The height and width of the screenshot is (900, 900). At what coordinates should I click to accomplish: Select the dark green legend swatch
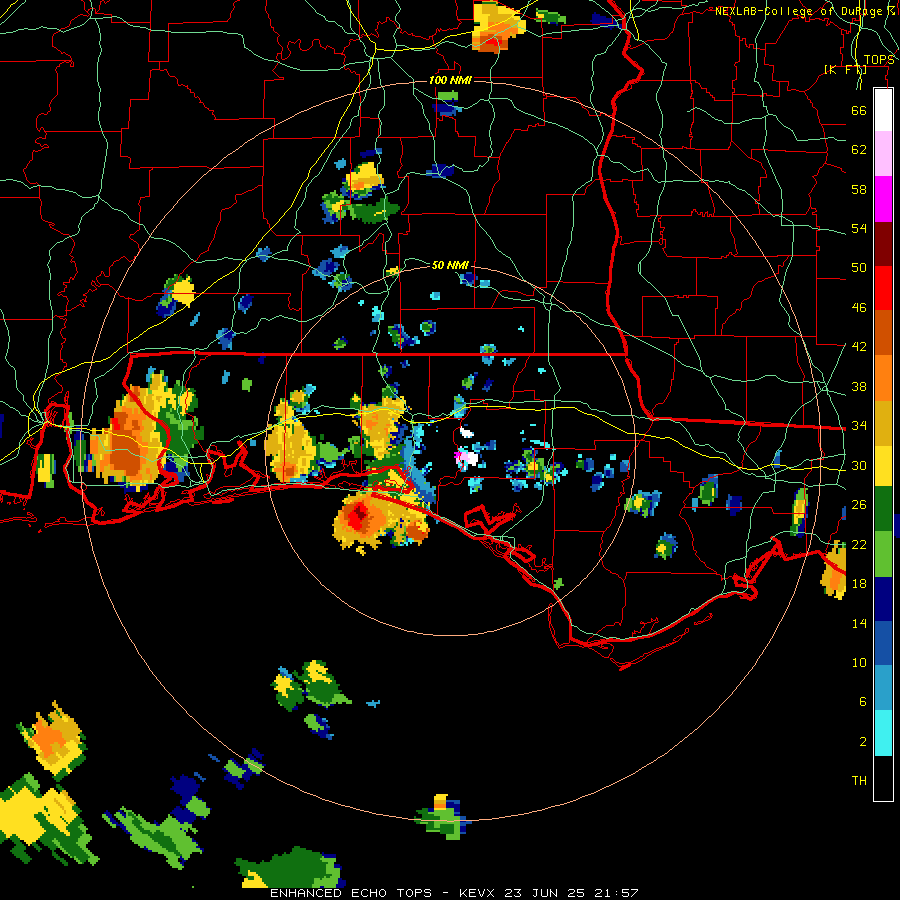coord(883,509)
